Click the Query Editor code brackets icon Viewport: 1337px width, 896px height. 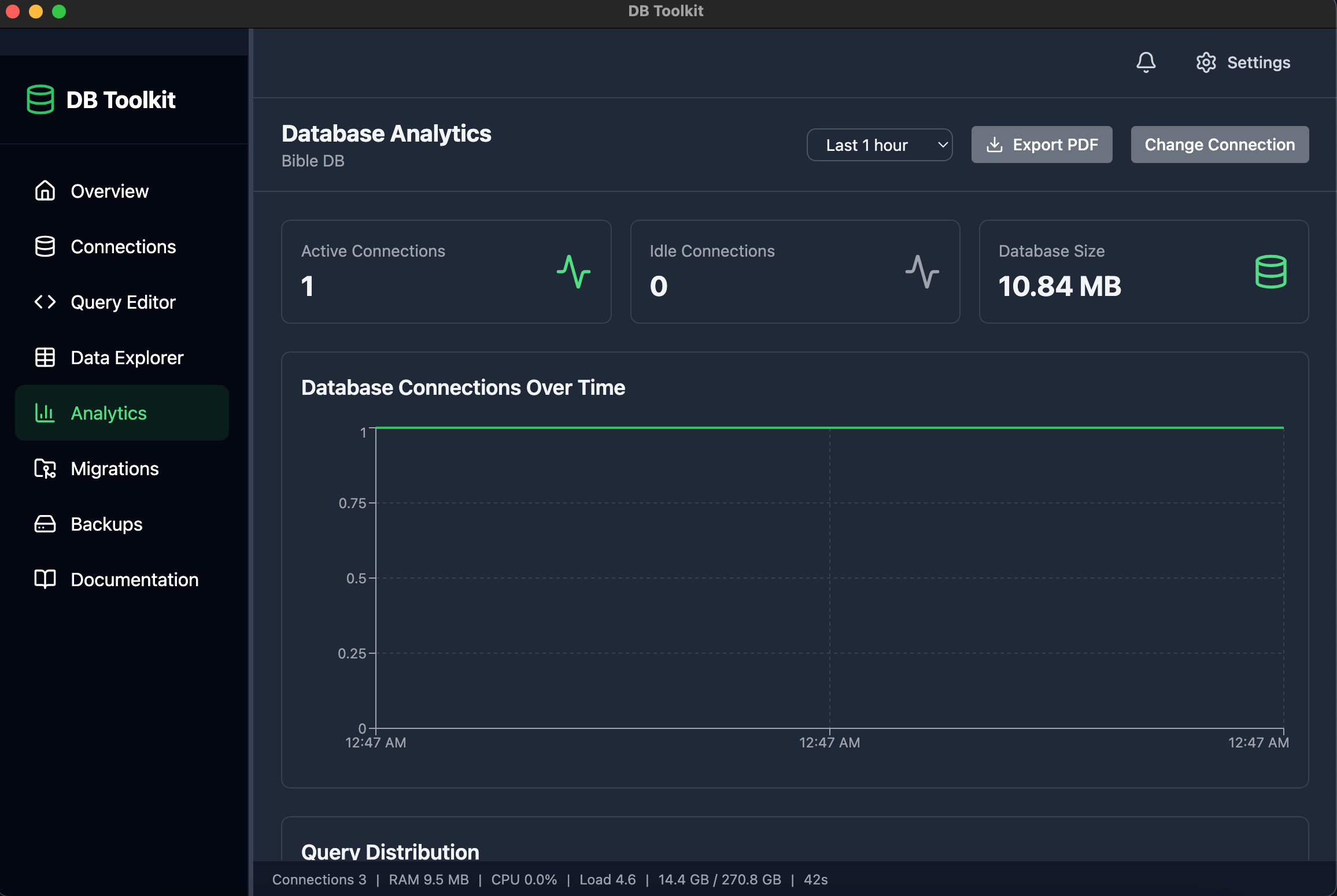pyautogui.click(x=45, y=302)
